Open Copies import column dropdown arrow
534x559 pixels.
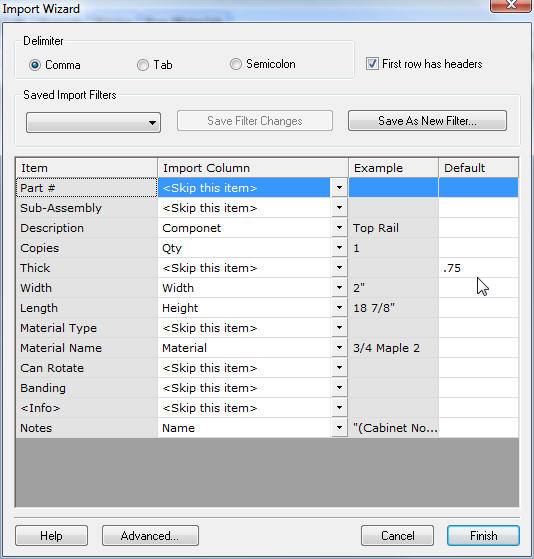(339, 247)
